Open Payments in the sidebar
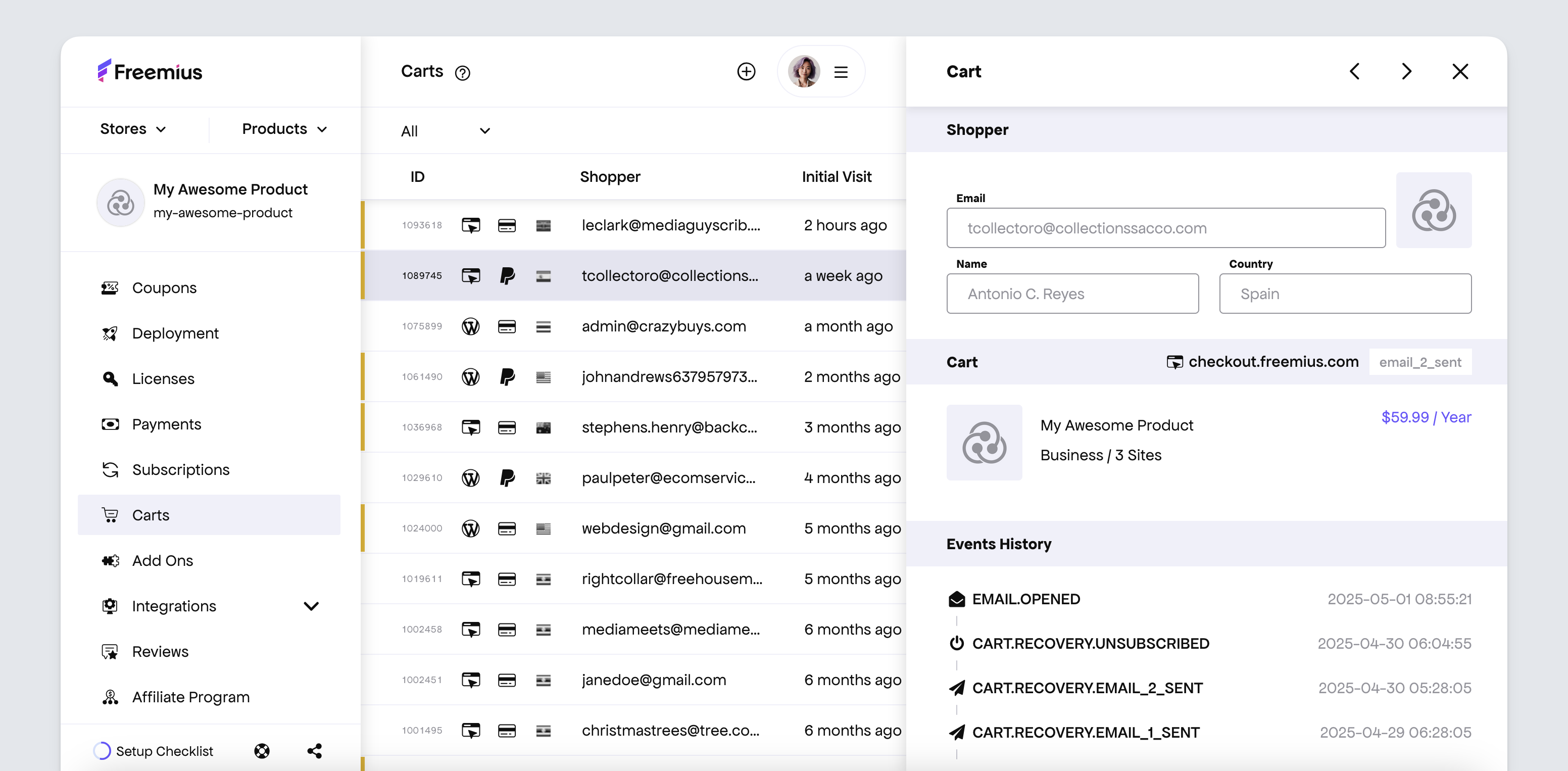 pos(209,424)
